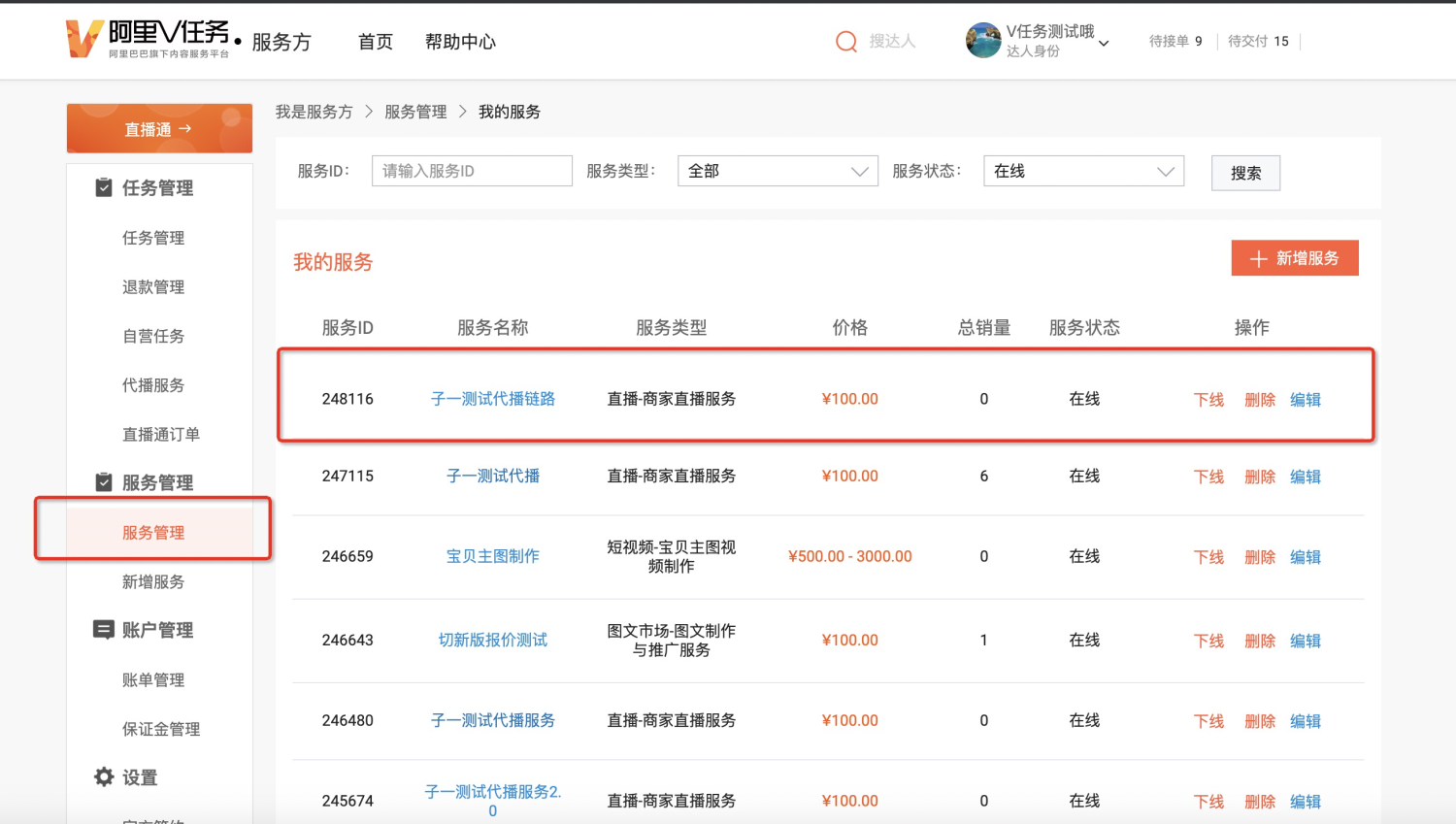Click service ID 246659 cell

coord(347,556)
